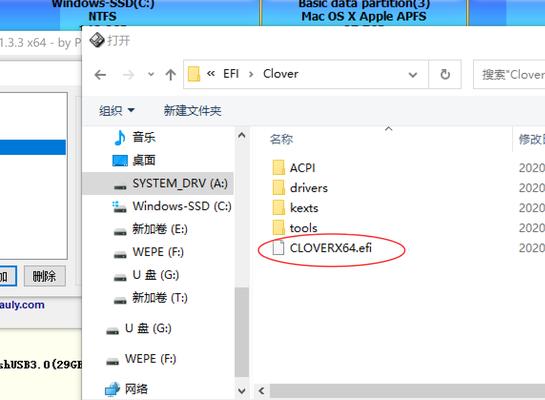Click the 搜索 Clover search box
The width and height of the screenshot is (545, 400).
coord(509,74)
